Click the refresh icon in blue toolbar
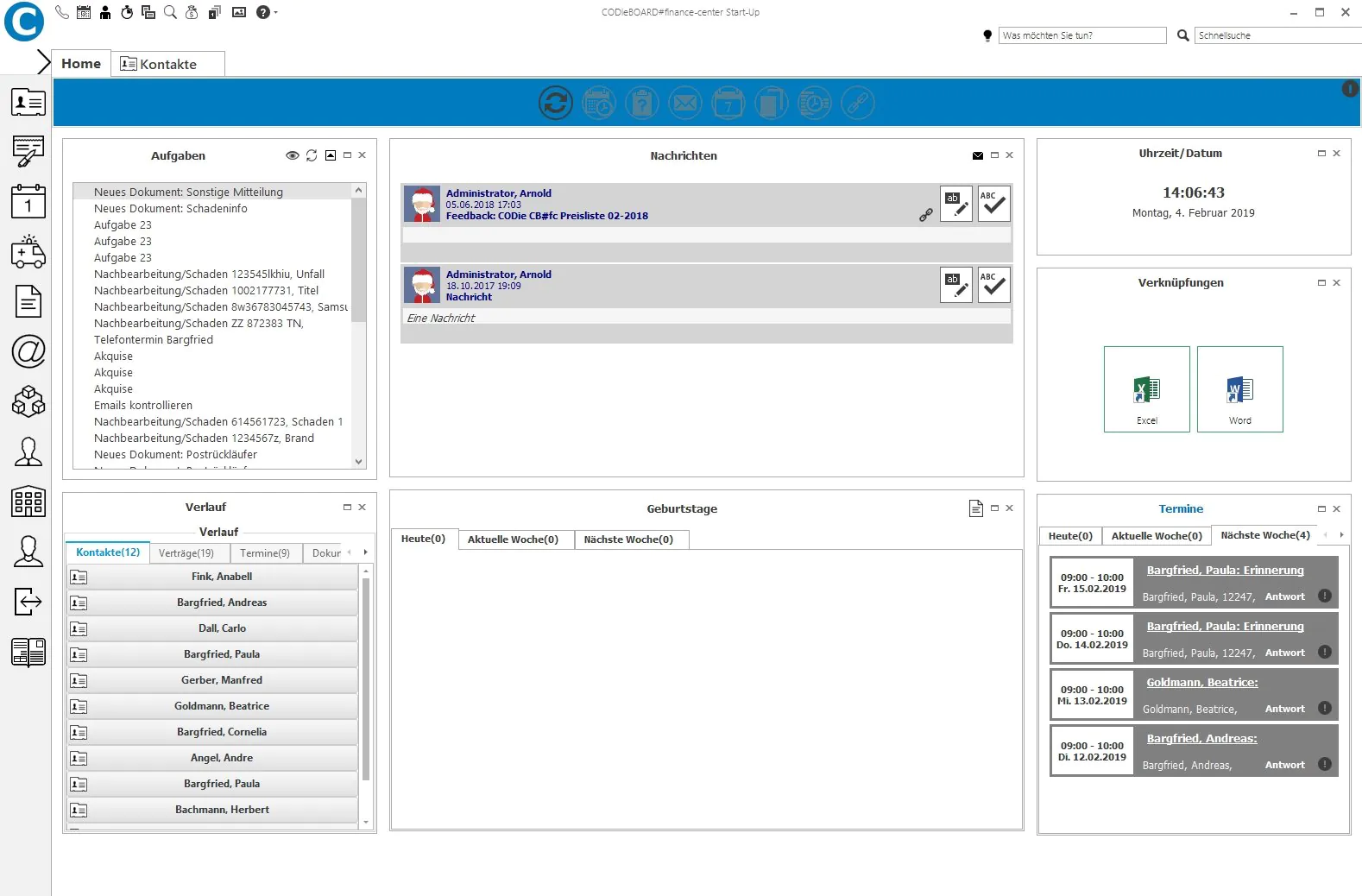This screenshot has height=896, width=1362. click(x=555, y=103)
